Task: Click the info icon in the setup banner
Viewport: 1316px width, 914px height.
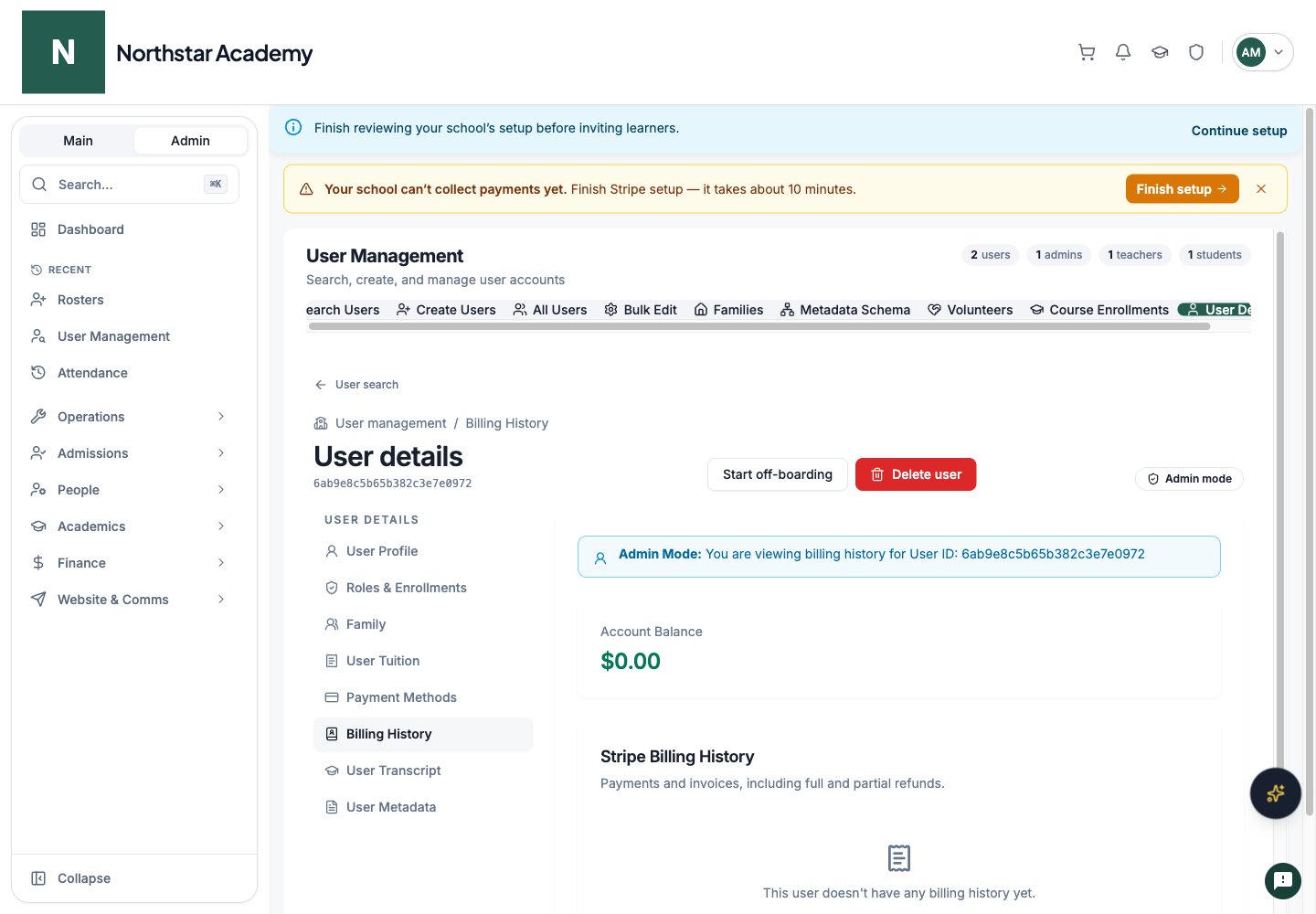Action: pos(293,127)
